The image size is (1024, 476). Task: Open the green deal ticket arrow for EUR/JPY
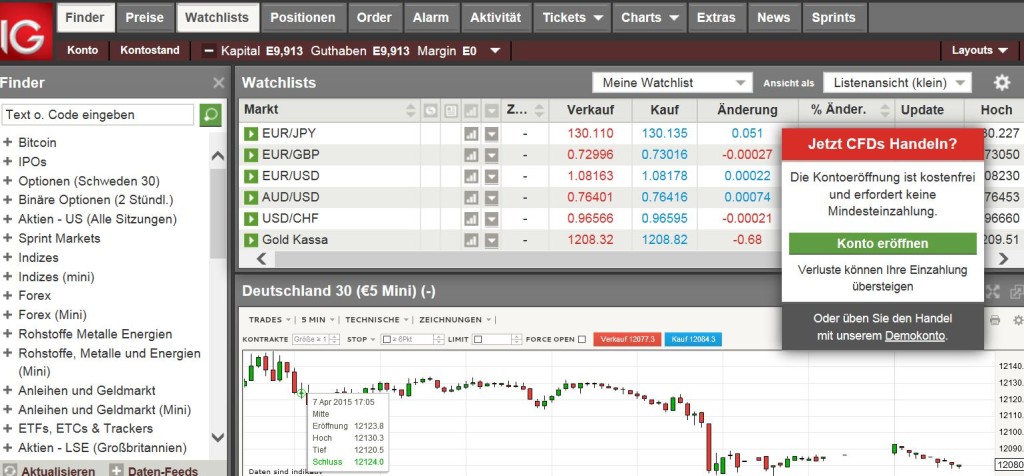tap(251, 134)
